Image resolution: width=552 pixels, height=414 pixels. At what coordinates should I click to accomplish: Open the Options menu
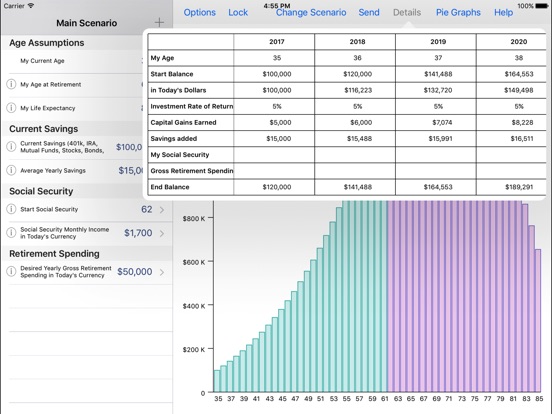(200, 13)
